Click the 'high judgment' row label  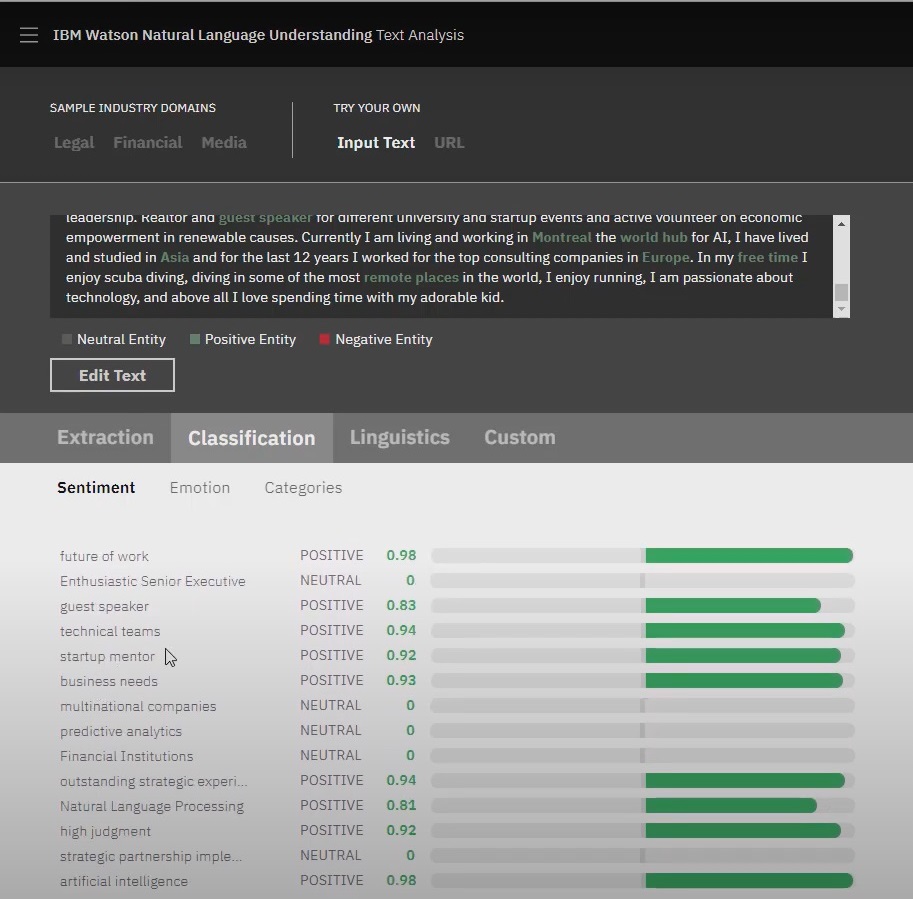point(105,831)
